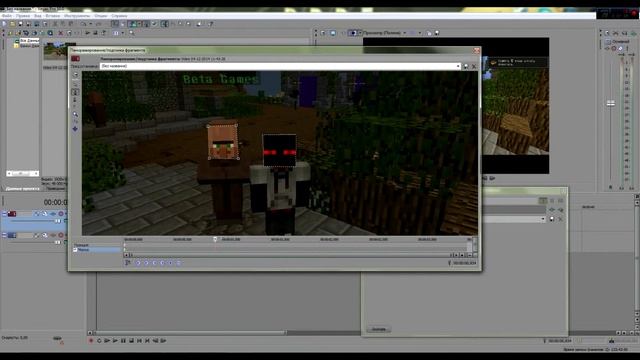Viewport: 640px width, 360px height.
Task: Select the Позиция keyframe row
Action: 97,245
